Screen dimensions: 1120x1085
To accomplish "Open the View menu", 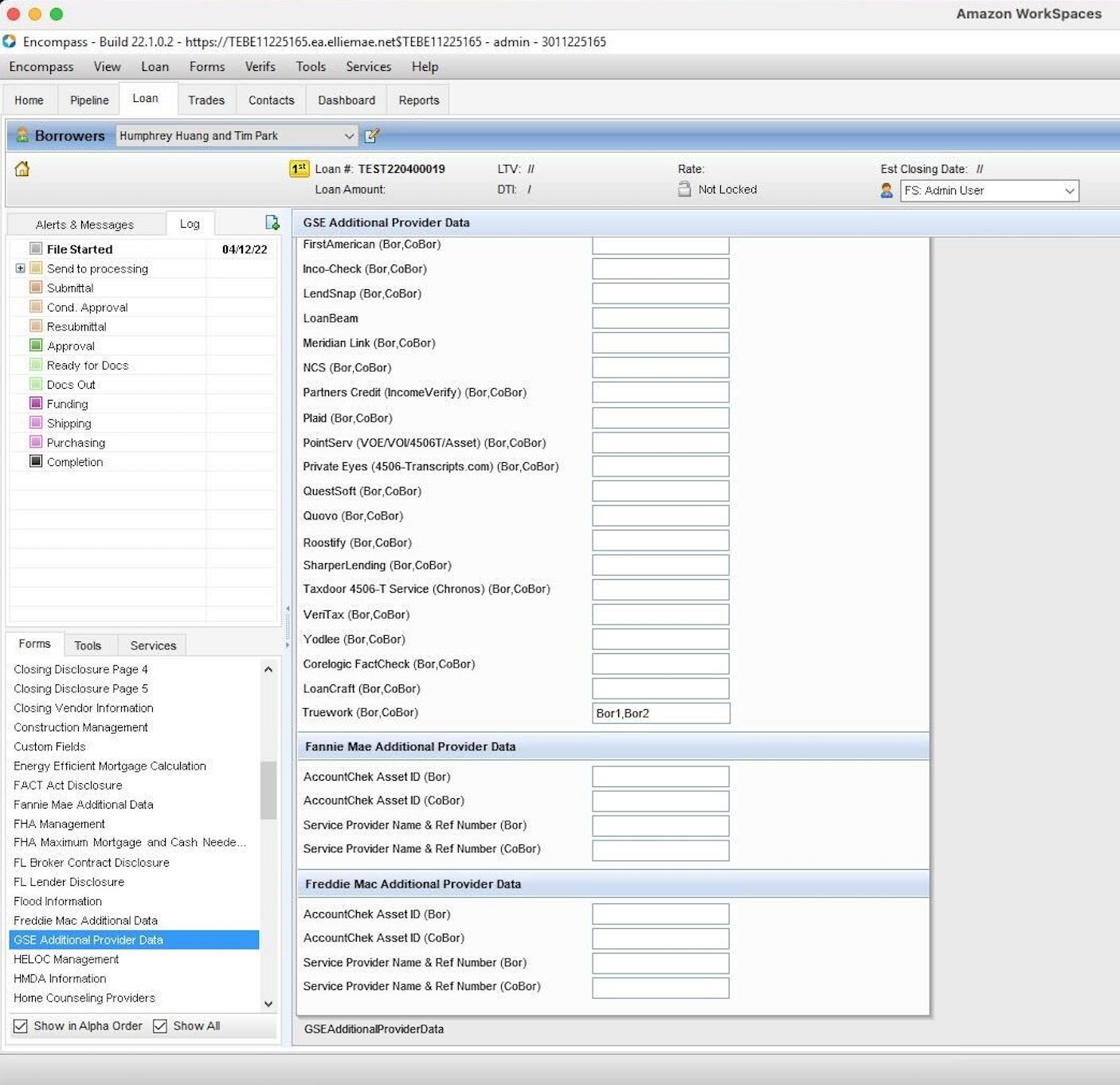I will [x=108, y=67].
